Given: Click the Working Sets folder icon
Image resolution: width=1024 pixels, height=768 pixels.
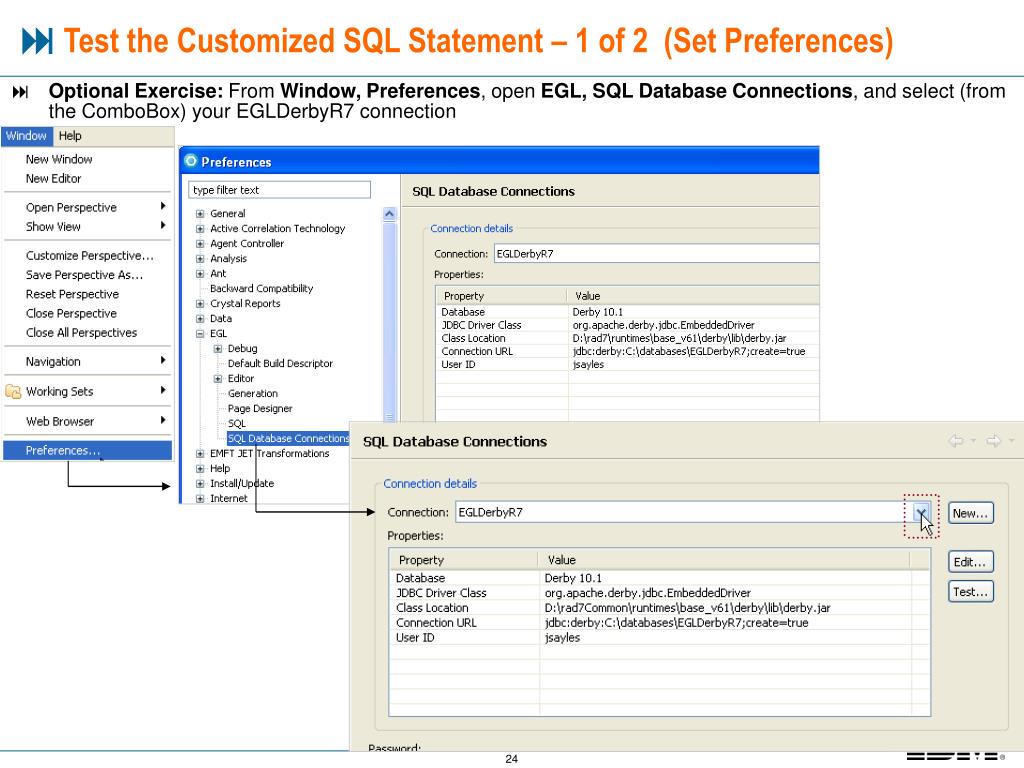Looking at the screenshot, I should (13, 391).
